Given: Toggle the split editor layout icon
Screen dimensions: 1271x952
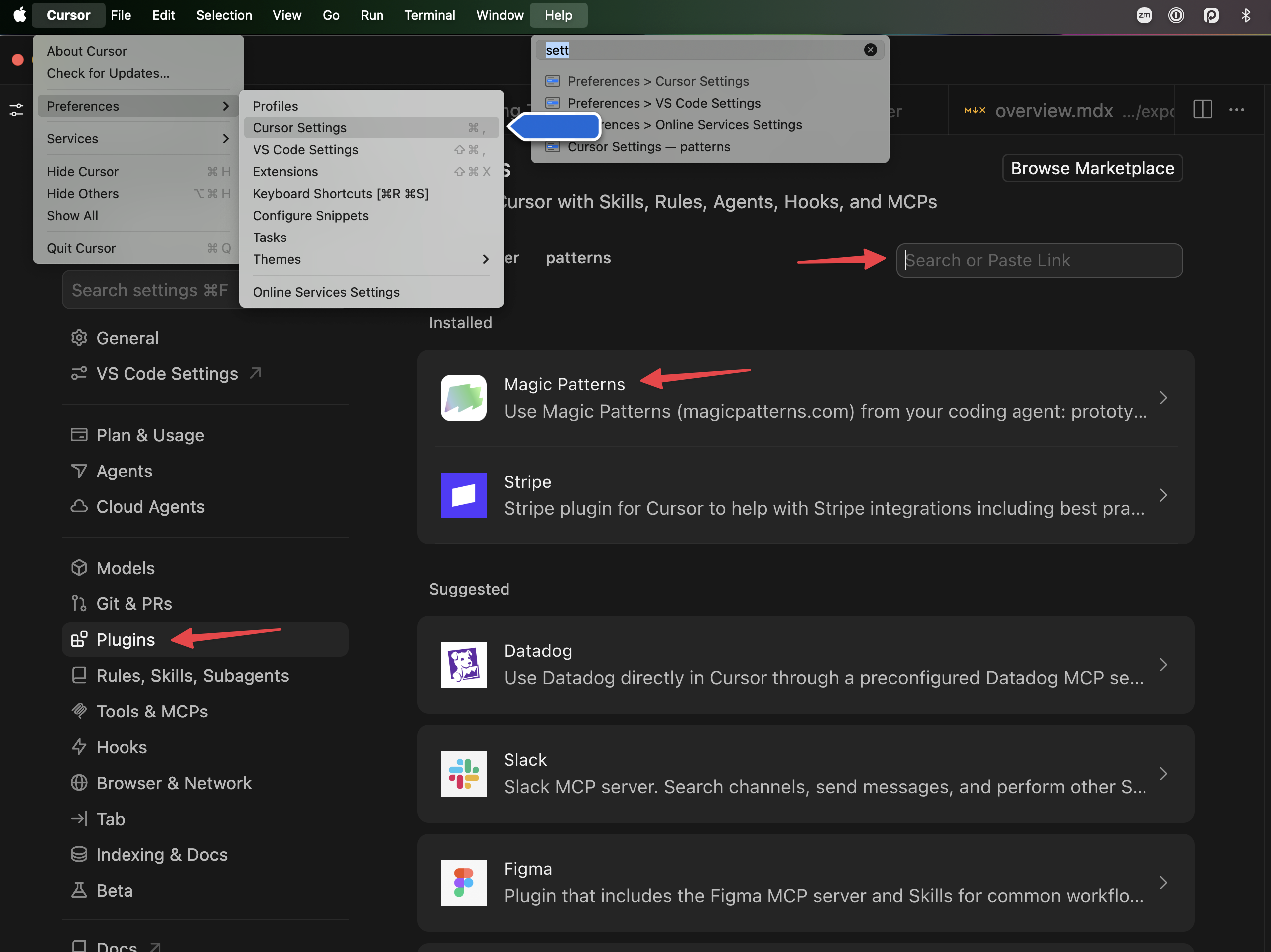Looking at the screenshot, I should click(1202, 109).
